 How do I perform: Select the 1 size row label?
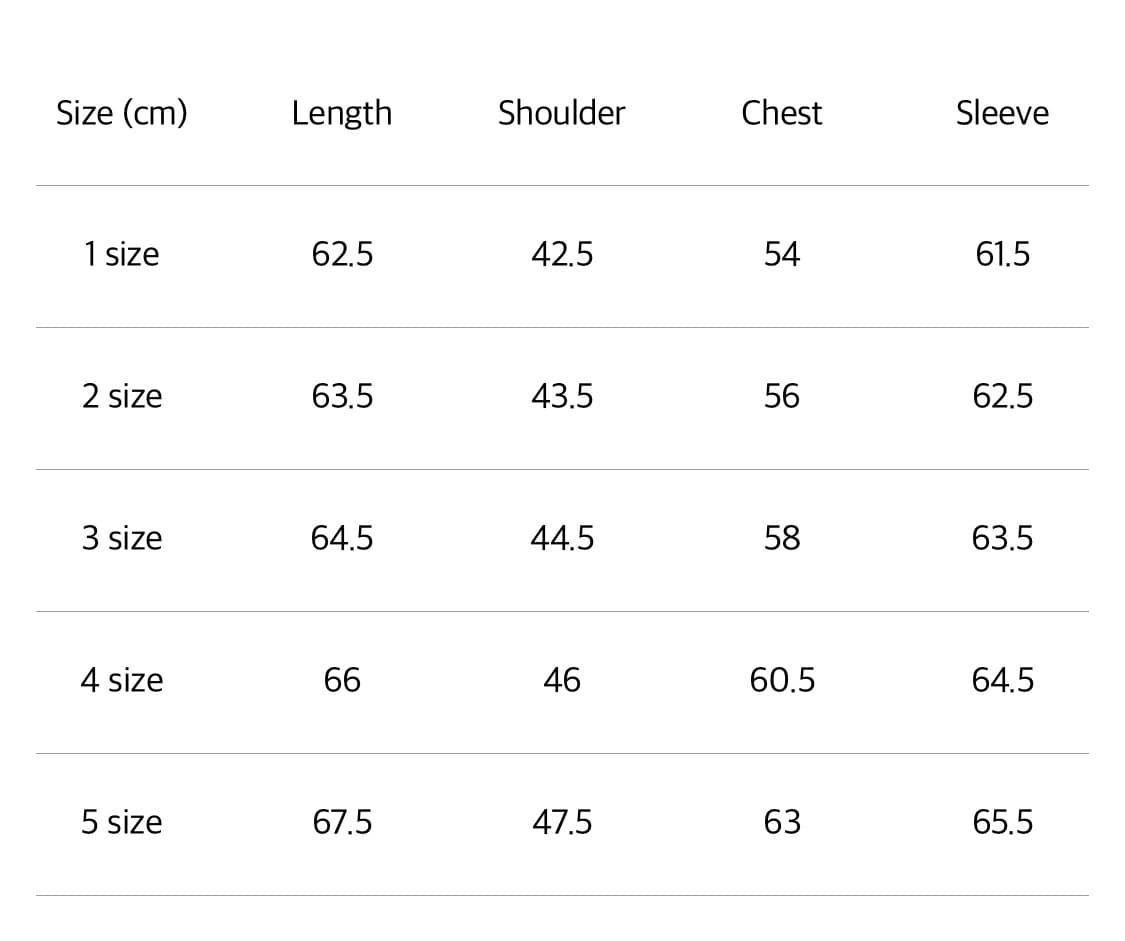click(122, 255)
